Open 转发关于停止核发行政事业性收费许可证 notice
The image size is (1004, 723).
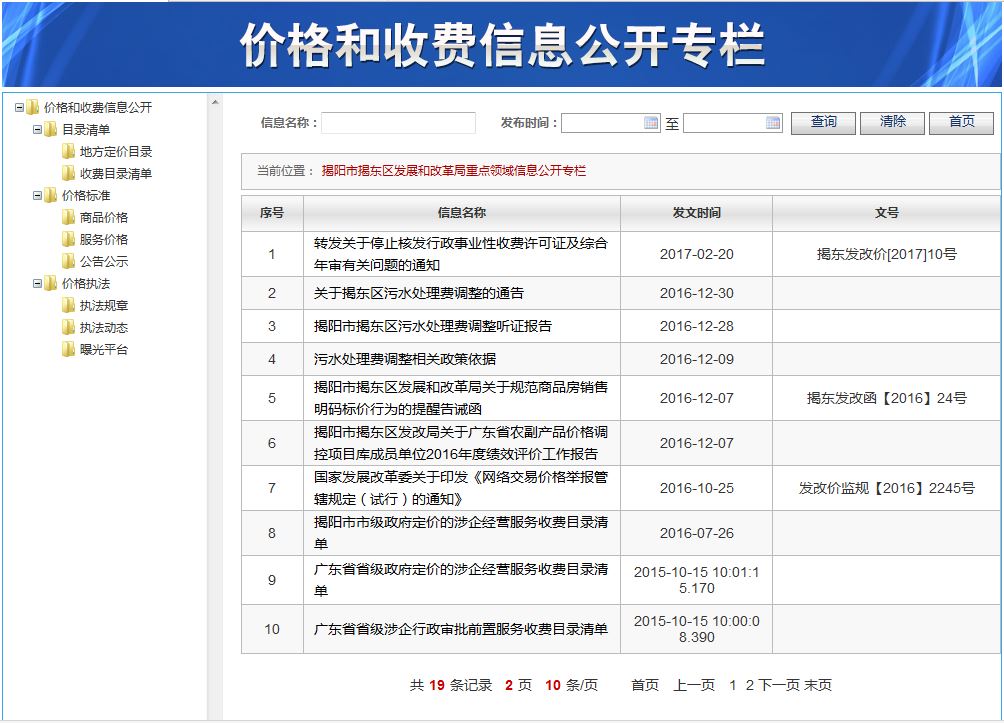pos(460,254)
